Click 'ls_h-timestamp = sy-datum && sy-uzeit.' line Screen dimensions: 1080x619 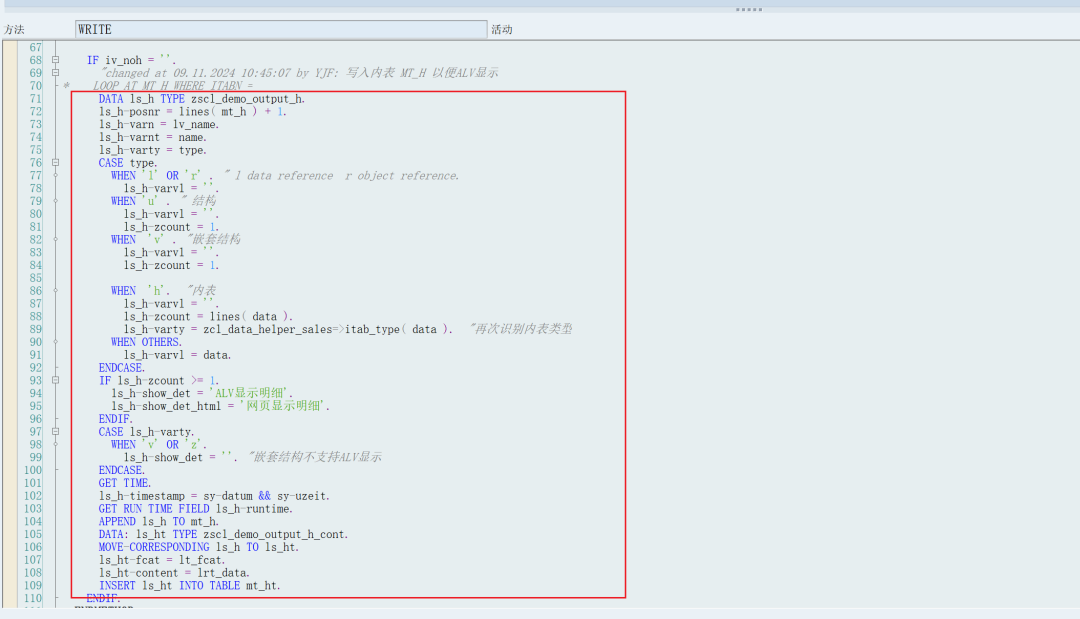(214, 496)
